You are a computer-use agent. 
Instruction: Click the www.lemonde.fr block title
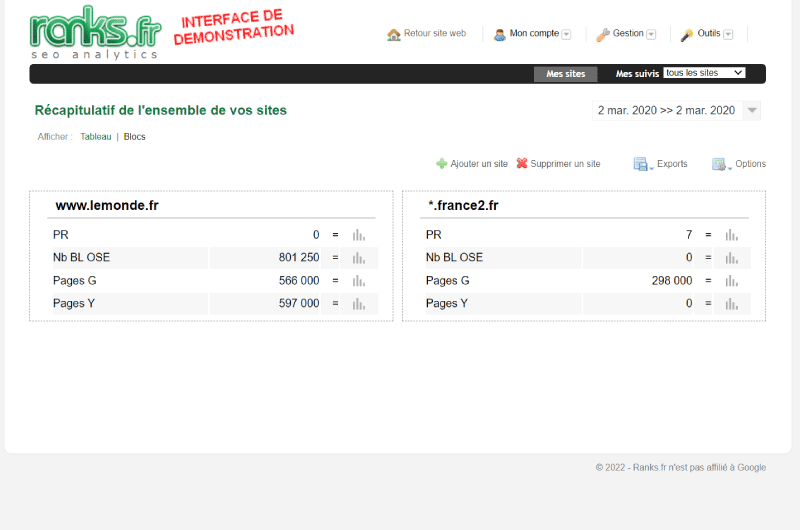coord(107,205)
